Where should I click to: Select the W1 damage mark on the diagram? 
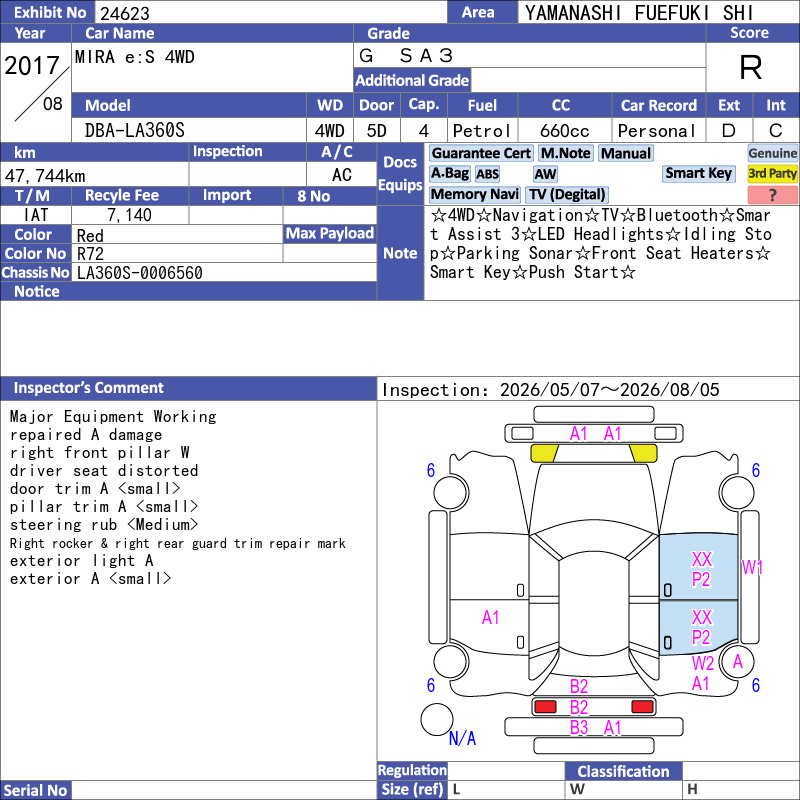pos(752,567)
